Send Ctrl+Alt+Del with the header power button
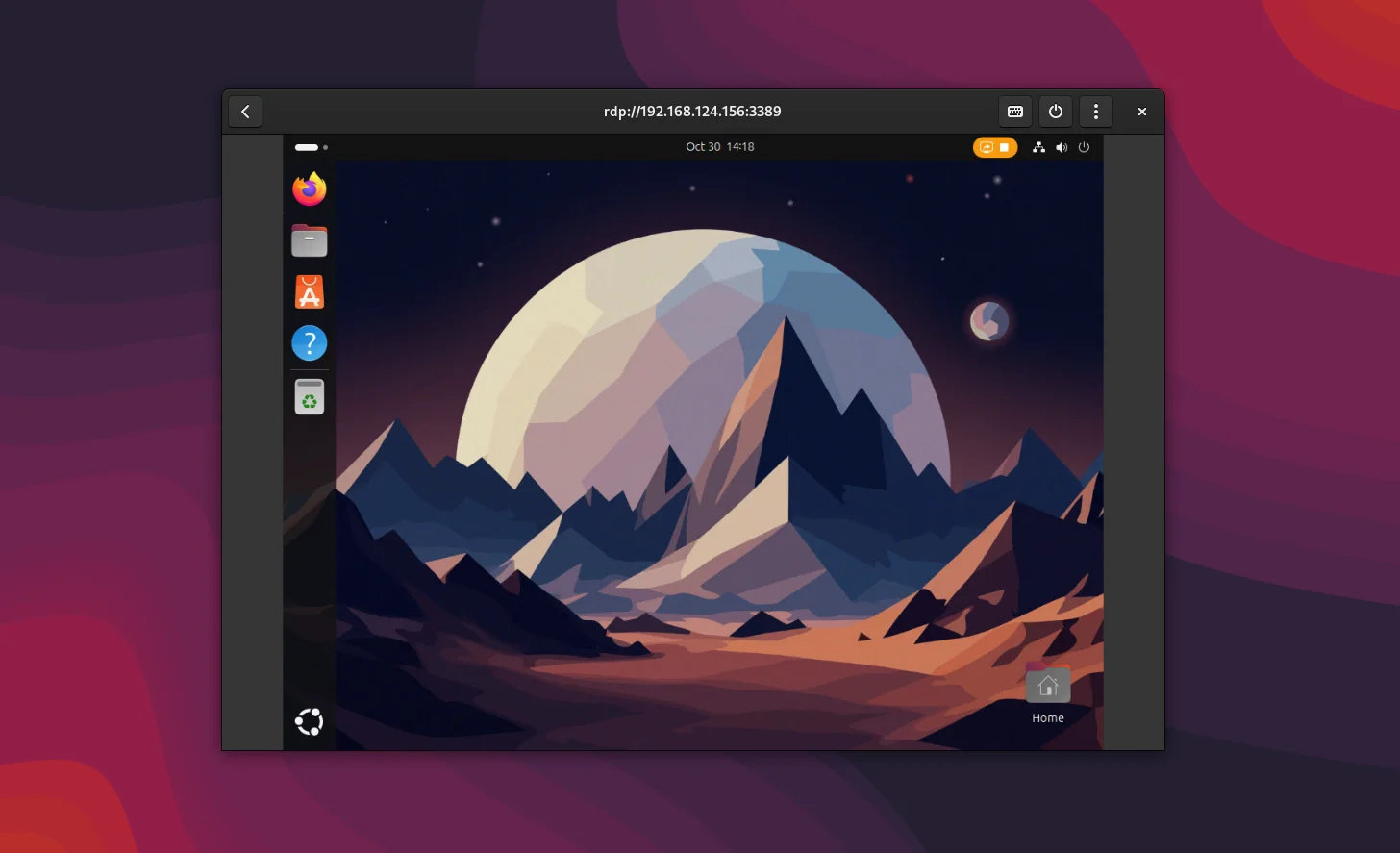Viewport: 1400px width, 853px height. (1055, 111)
